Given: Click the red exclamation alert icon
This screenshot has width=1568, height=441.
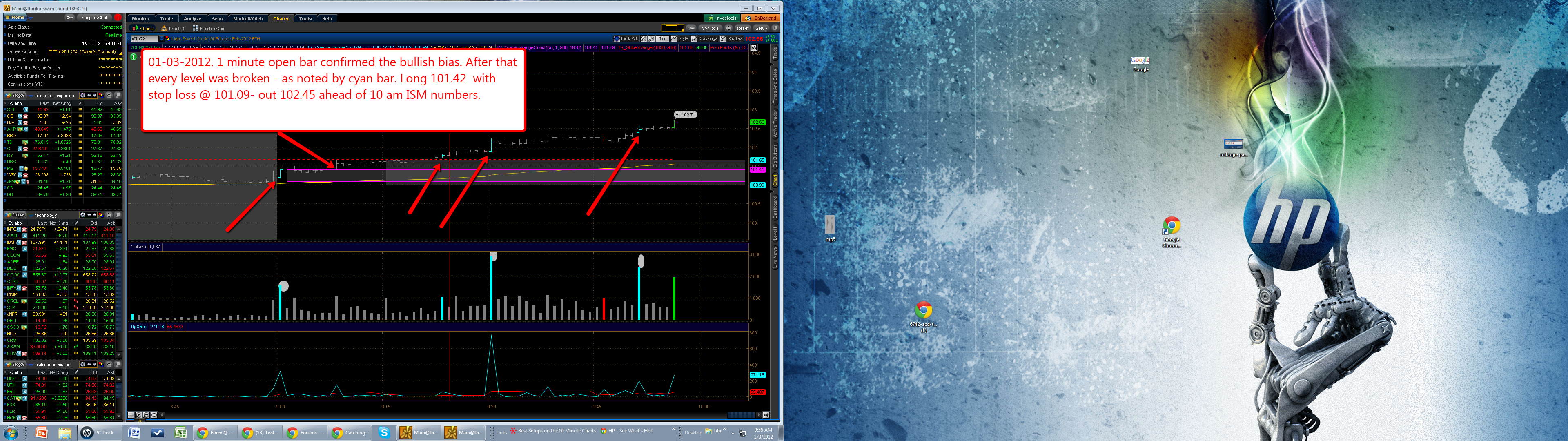Looking at the screenshot, I should pos(118,18).
